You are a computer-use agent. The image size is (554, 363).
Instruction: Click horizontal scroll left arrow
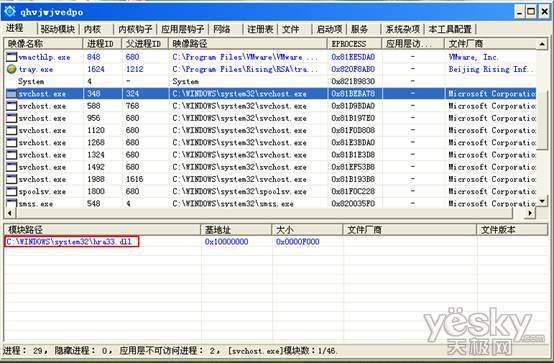point(10,213)
